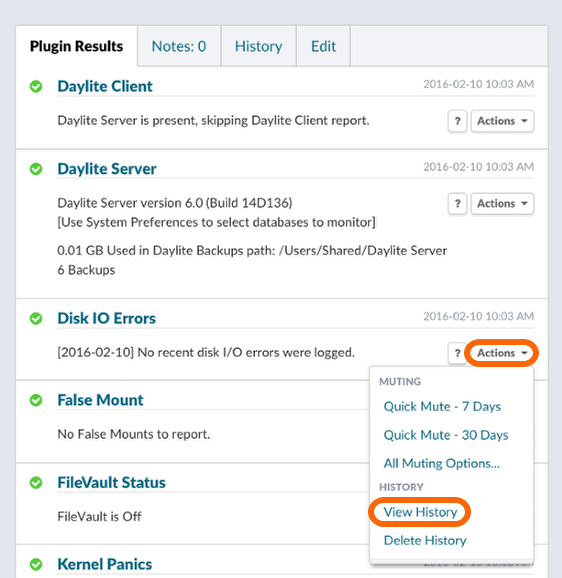Open the False Mount plugin link
The width and height of the screenshot is (562, 578).
[x=100, y=400]
